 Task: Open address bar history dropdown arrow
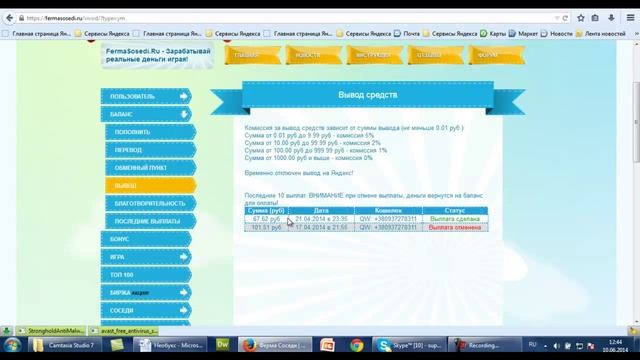click(x=557, y=18)
